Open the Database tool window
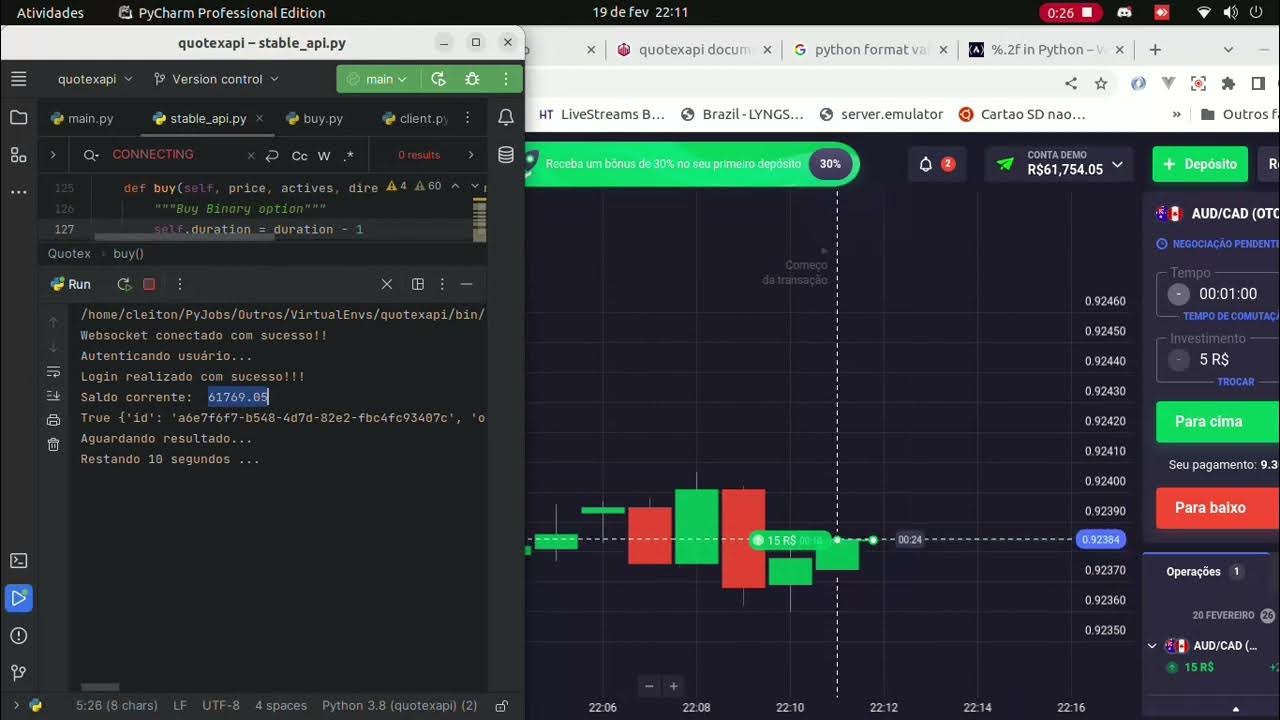The height and width of the screenshot is (720, 1280). [x=506, y=155]
